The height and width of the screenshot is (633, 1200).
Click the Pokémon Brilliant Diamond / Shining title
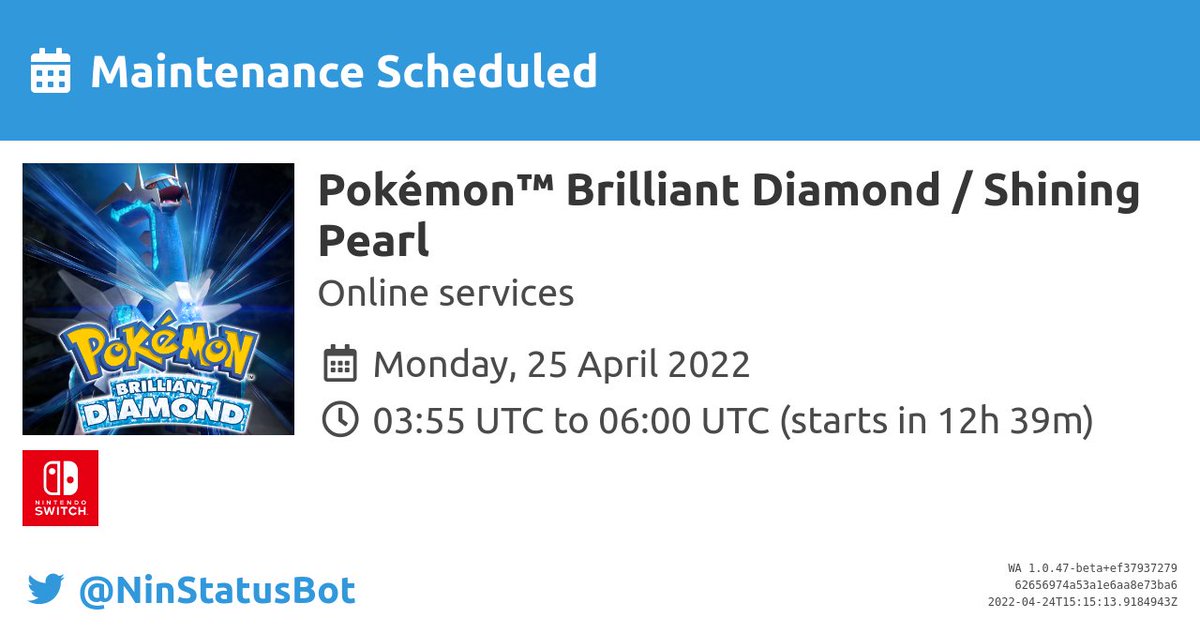(x=728, y=190)
